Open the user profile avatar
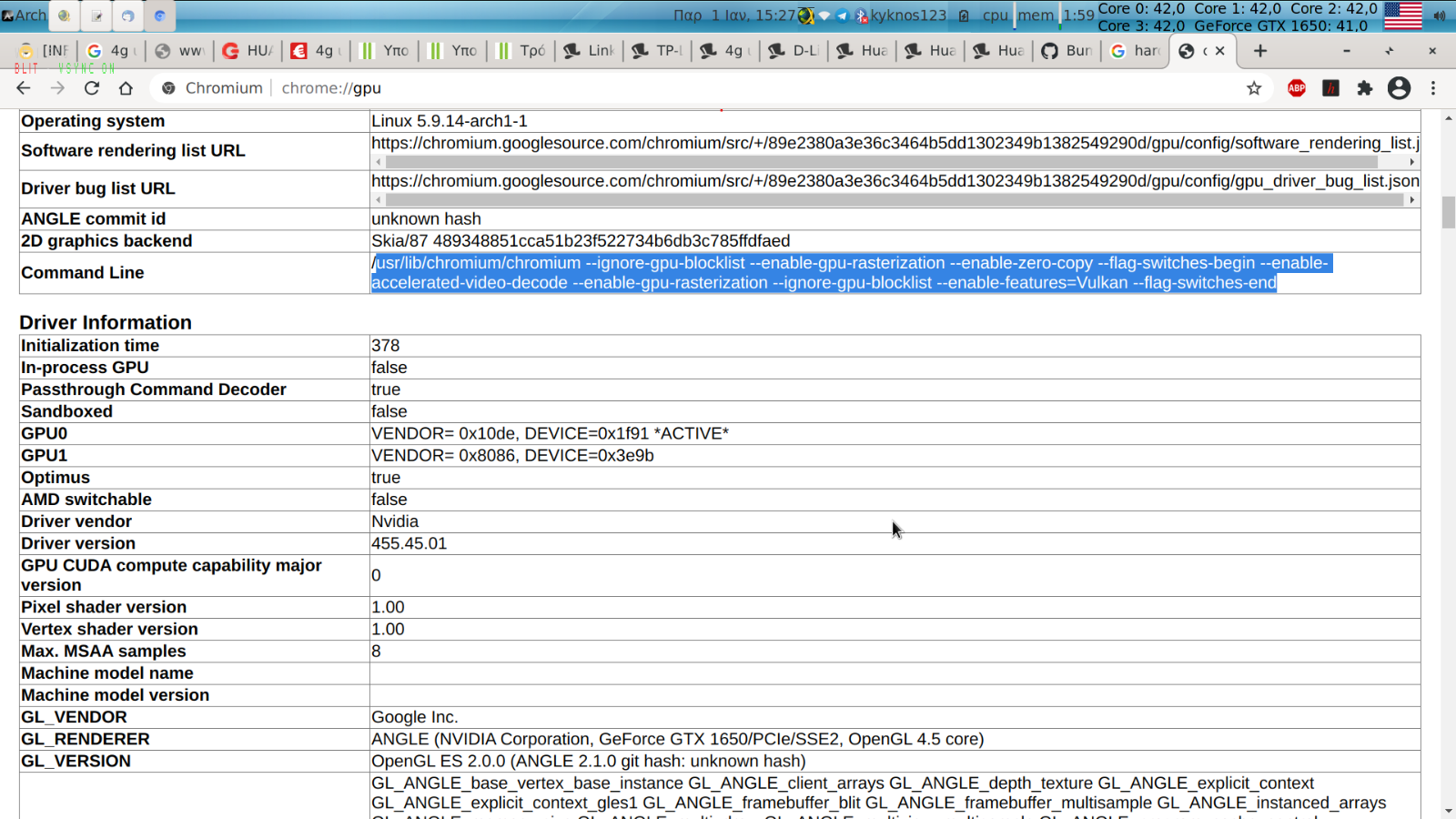Viewport: 1456px width, 819px height. coord(1399,88)
